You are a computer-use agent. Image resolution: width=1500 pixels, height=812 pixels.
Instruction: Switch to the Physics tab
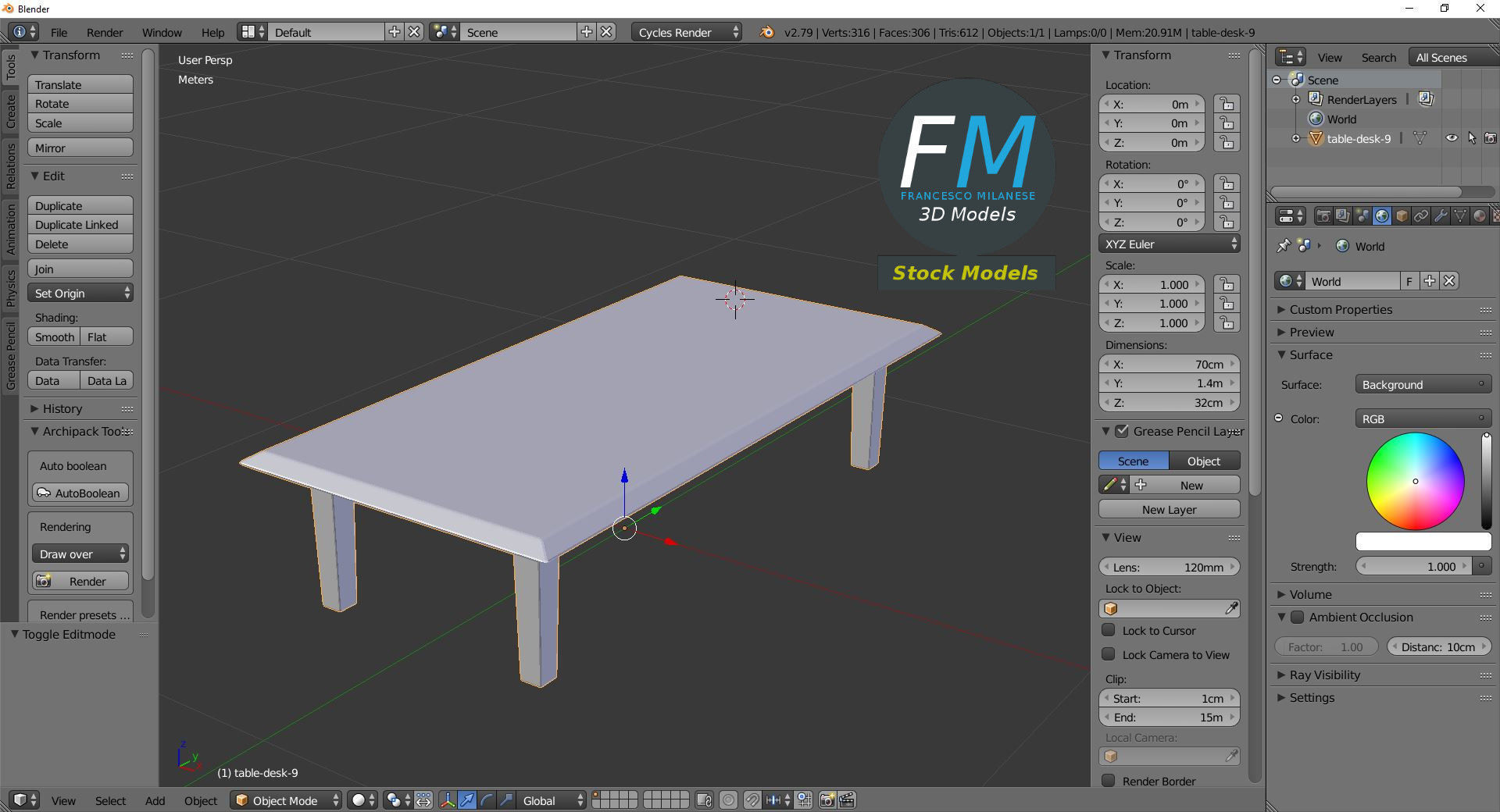11,287
